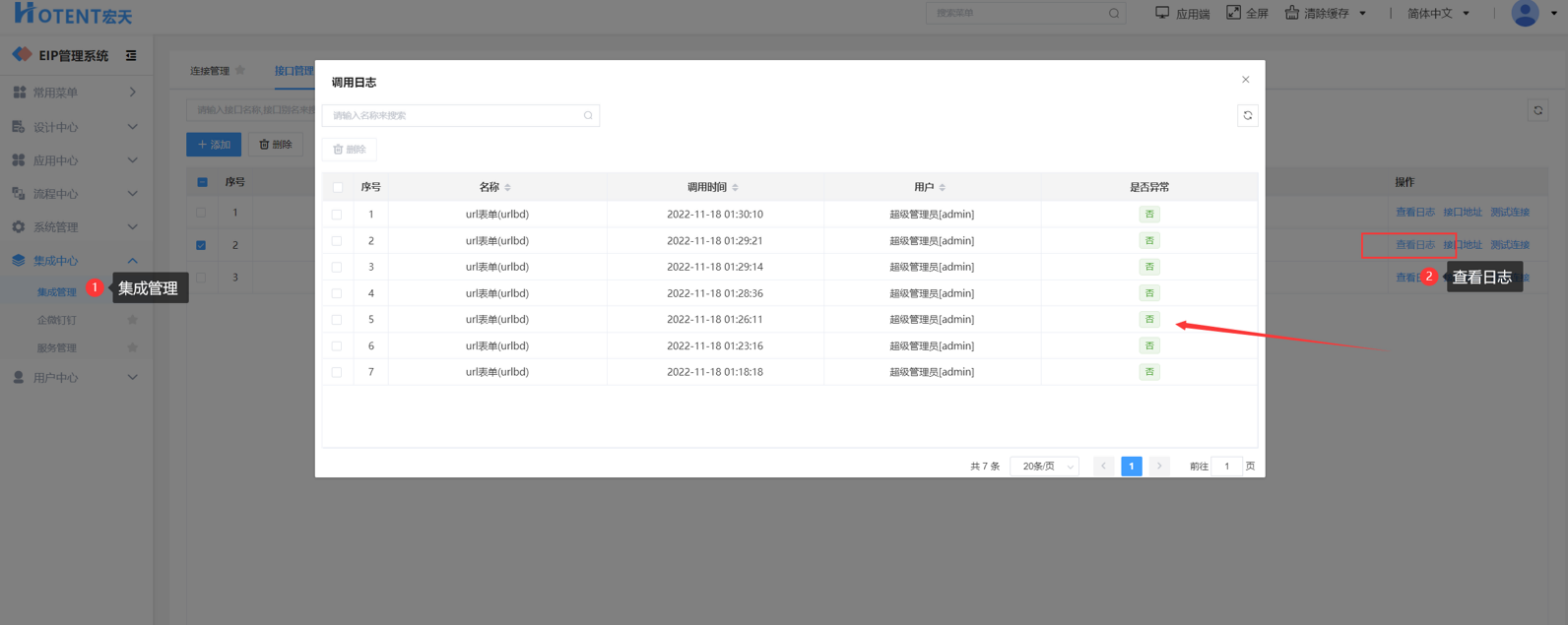The height and width of the screenshot is (625, 1568).
Task: Check the log row 7 checkbox
Action: click(x=337, y=372)
